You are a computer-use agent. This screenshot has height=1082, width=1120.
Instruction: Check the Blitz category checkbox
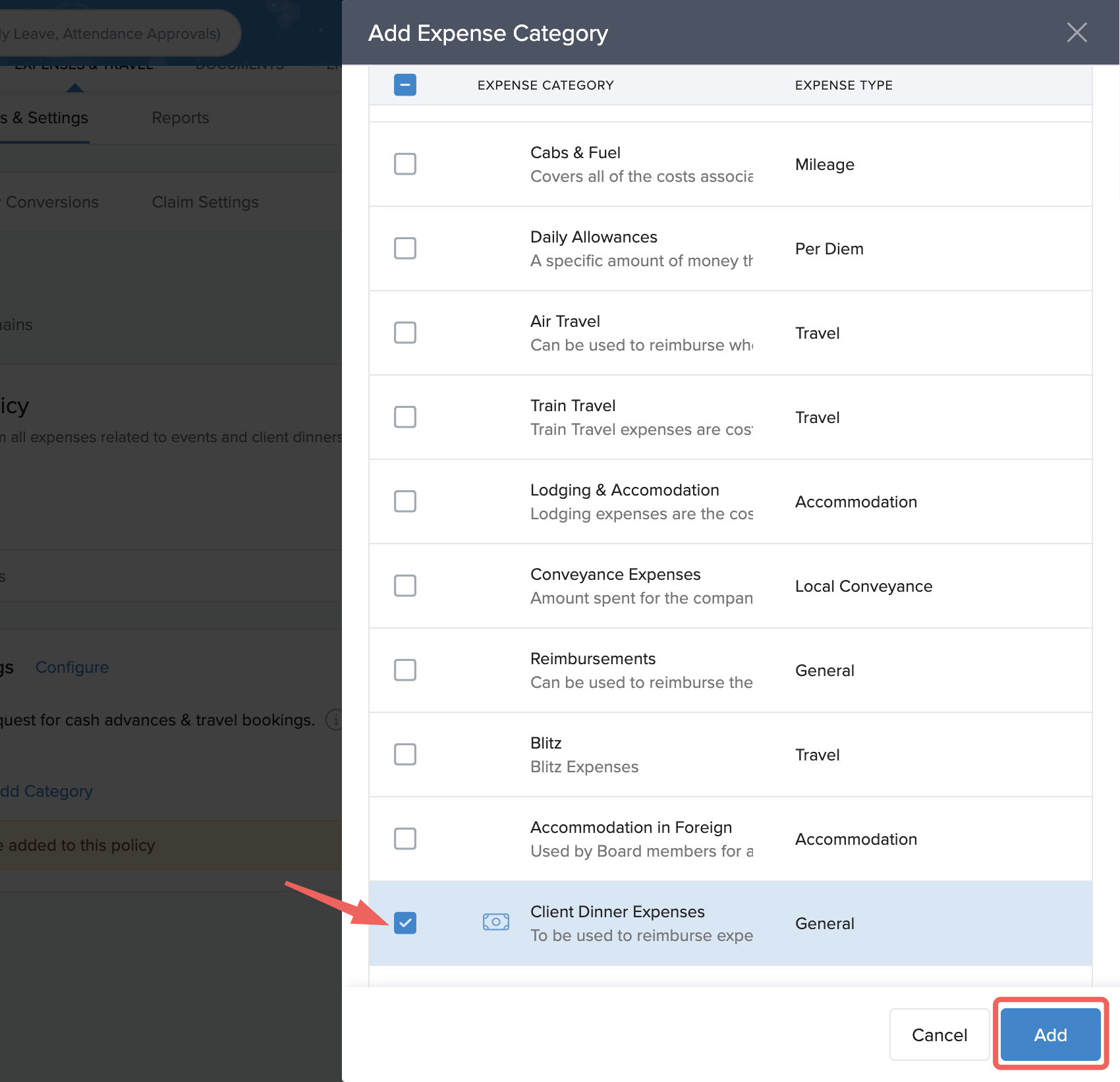(405, 755)
